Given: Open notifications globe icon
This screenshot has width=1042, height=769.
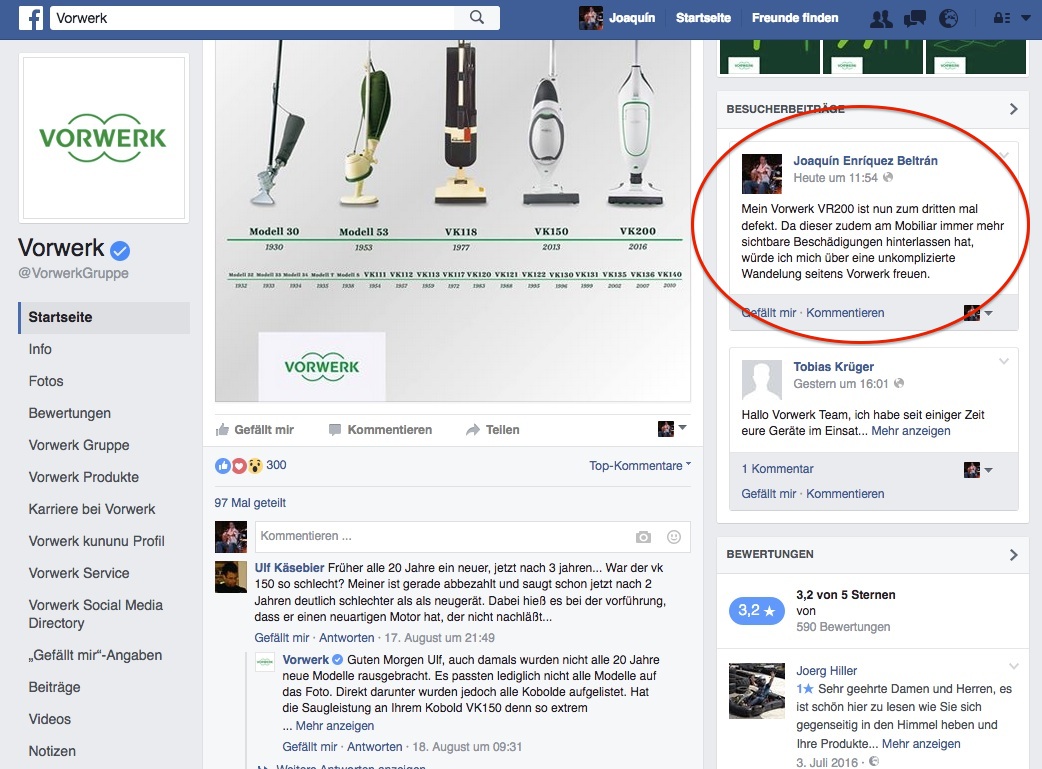Looking at the screenshot, I should pos(948,19).
